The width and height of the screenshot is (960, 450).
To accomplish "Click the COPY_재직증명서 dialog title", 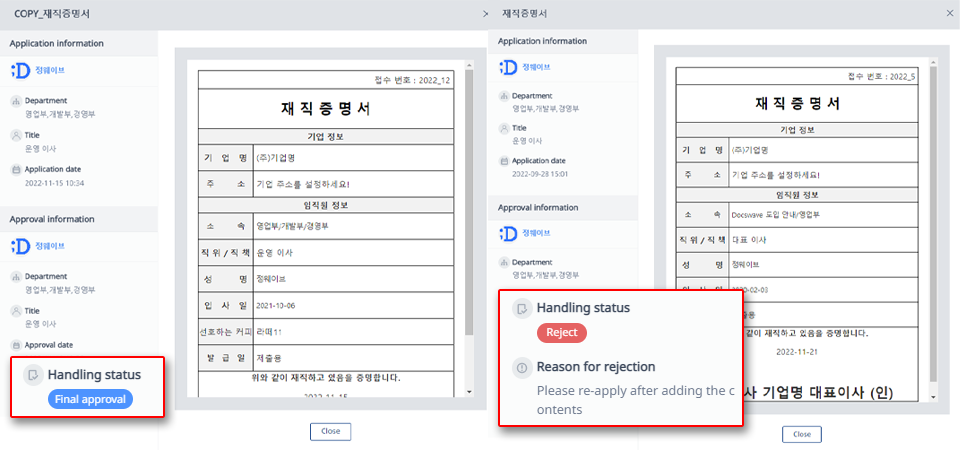I will (x=52, y=13).
